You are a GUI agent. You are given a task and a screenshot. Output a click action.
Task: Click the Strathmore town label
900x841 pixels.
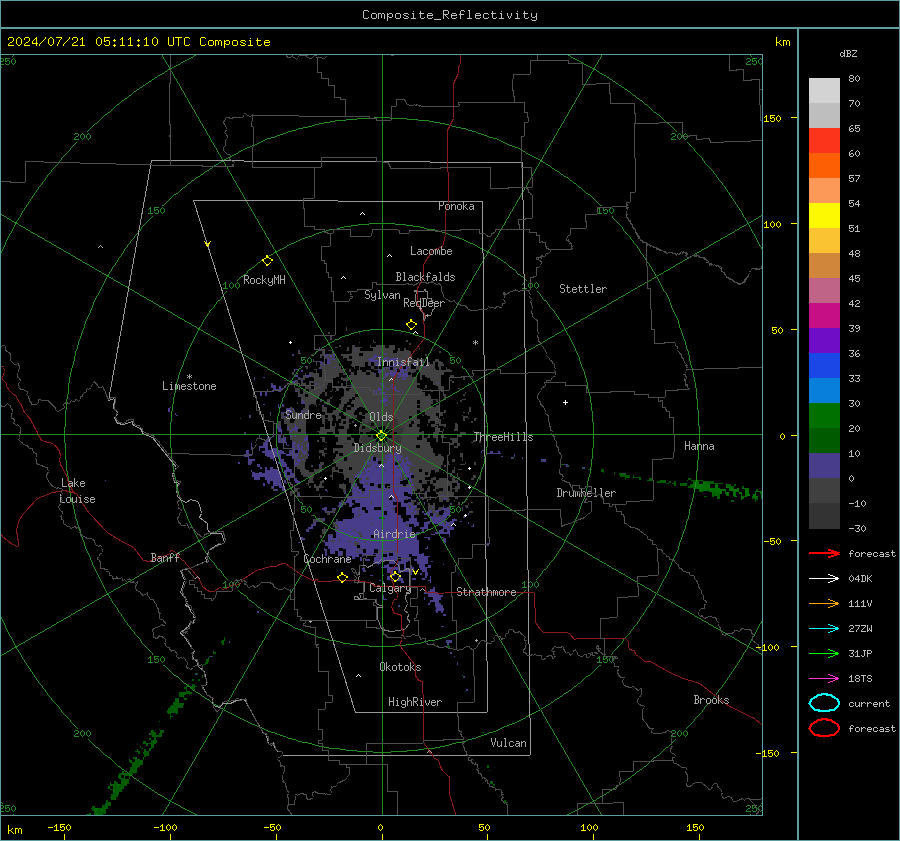tap(486, 592)
